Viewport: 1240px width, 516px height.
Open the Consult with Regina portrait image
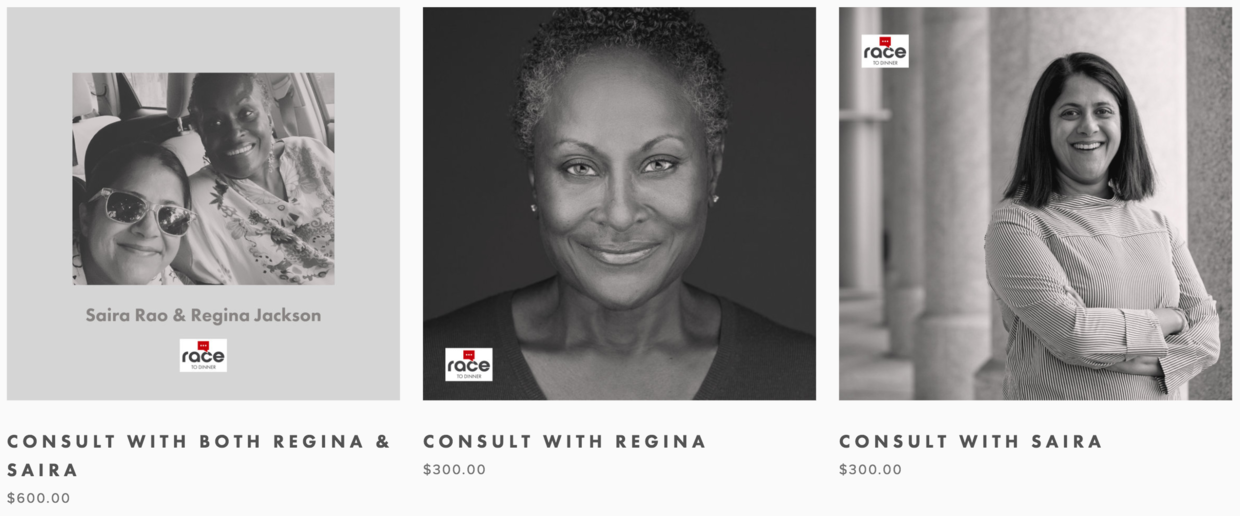pos(619,204)
